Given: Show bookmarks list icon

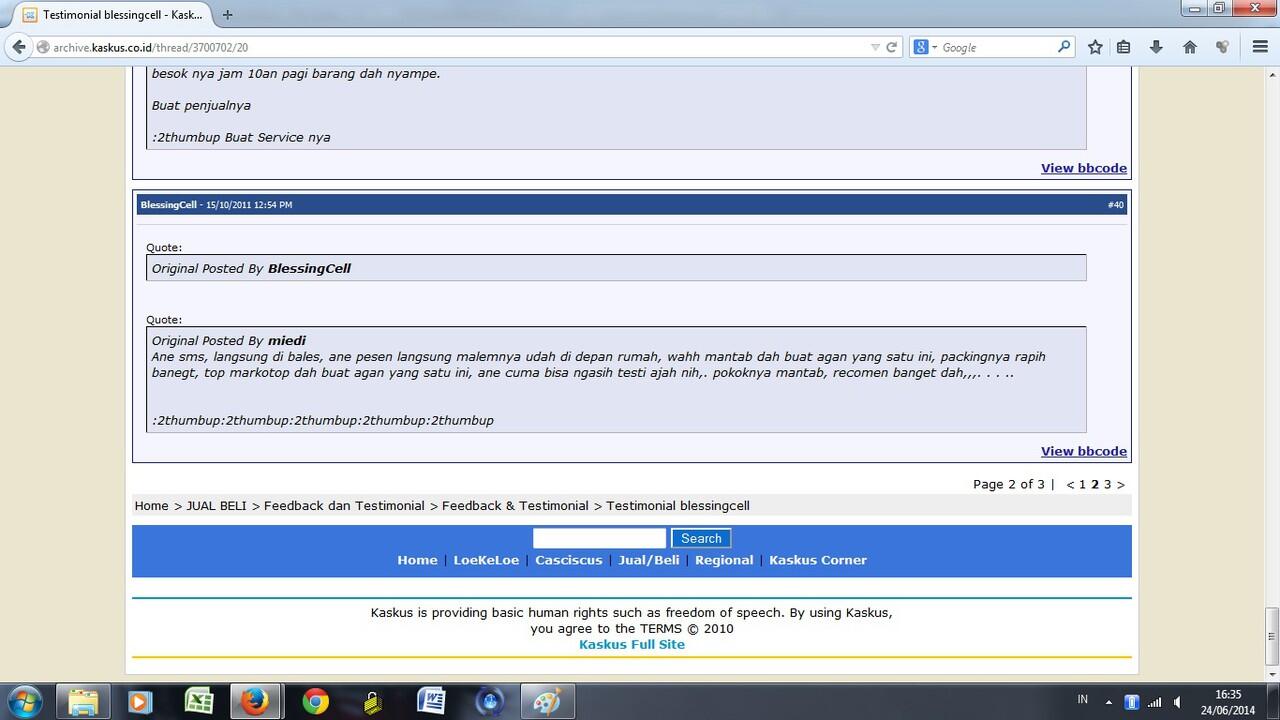Looking at the screenshot, I should (1123, 47).
